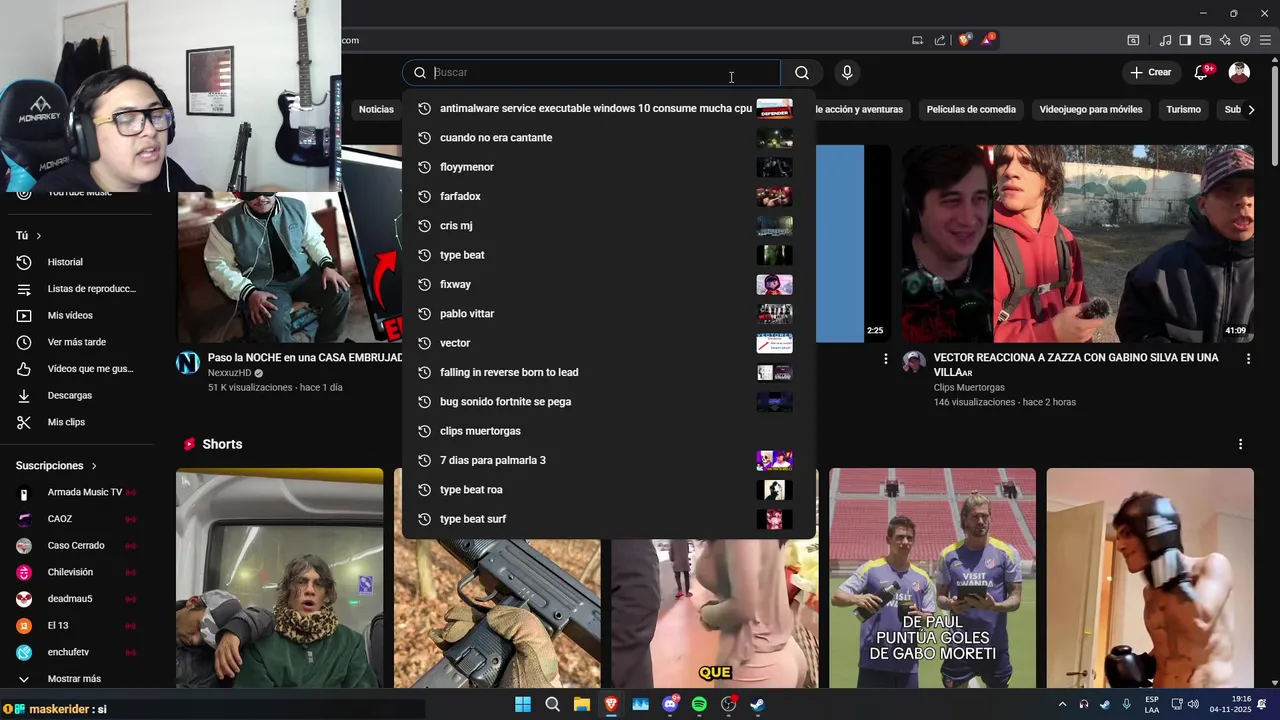Start voice search with the microphone icon

point(847,72)
